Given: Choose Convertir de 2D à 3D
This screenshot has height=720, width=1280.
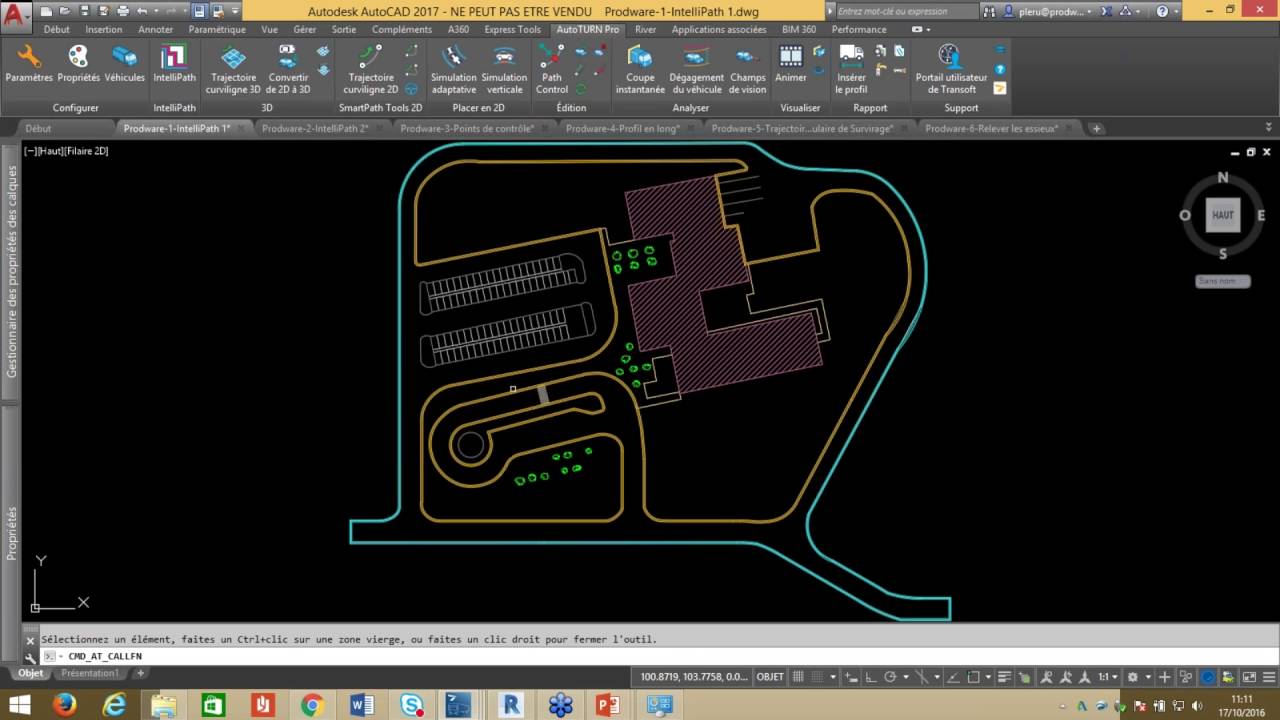Looking at the screenshot, I should [x=288, y=70].
